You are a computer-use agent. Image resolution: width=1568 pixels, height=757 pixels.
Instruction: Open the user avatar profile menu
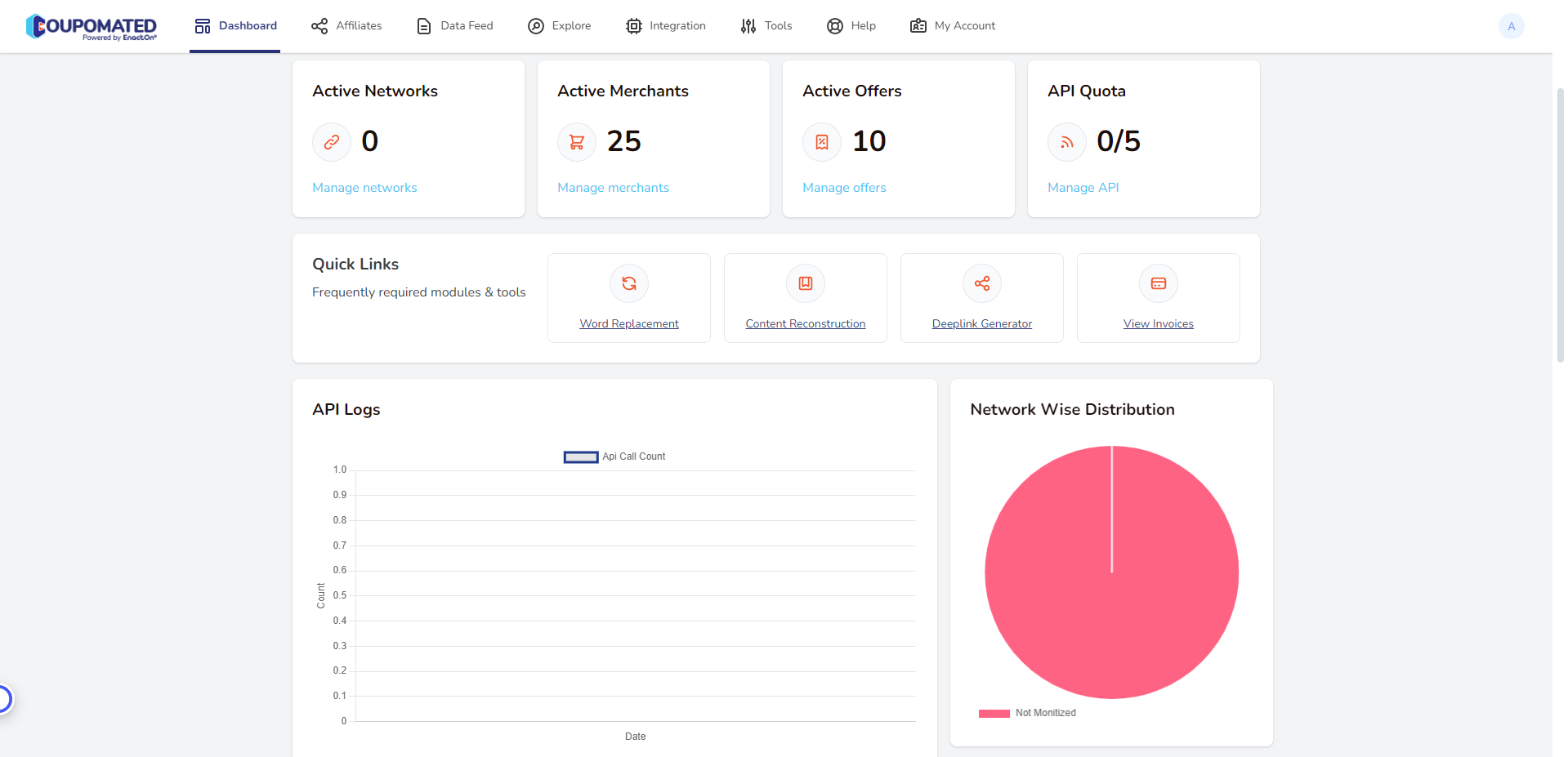1511,26
